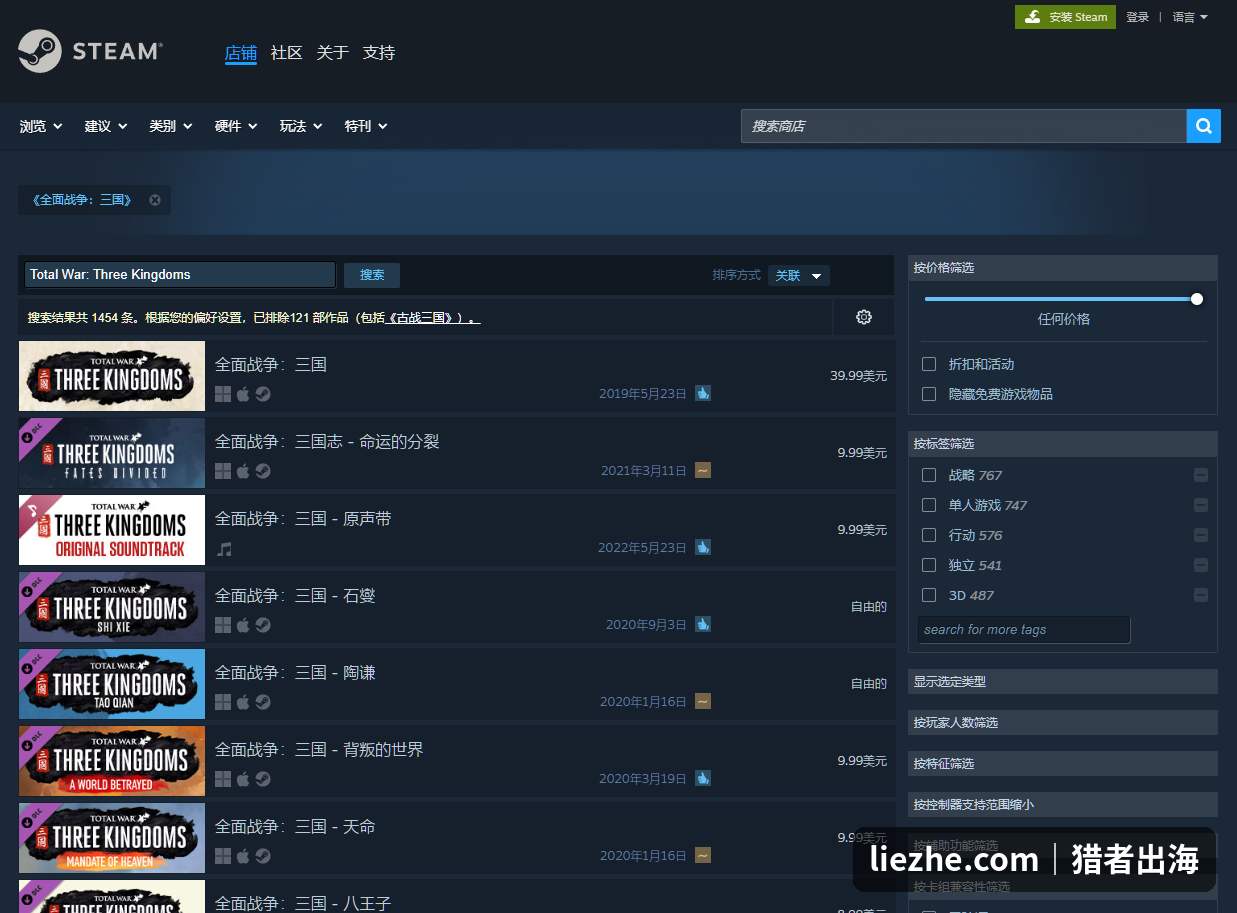This screenshot has width=1237, height=913.
Task: Click the Steam logo
Action: click(90, 51)
